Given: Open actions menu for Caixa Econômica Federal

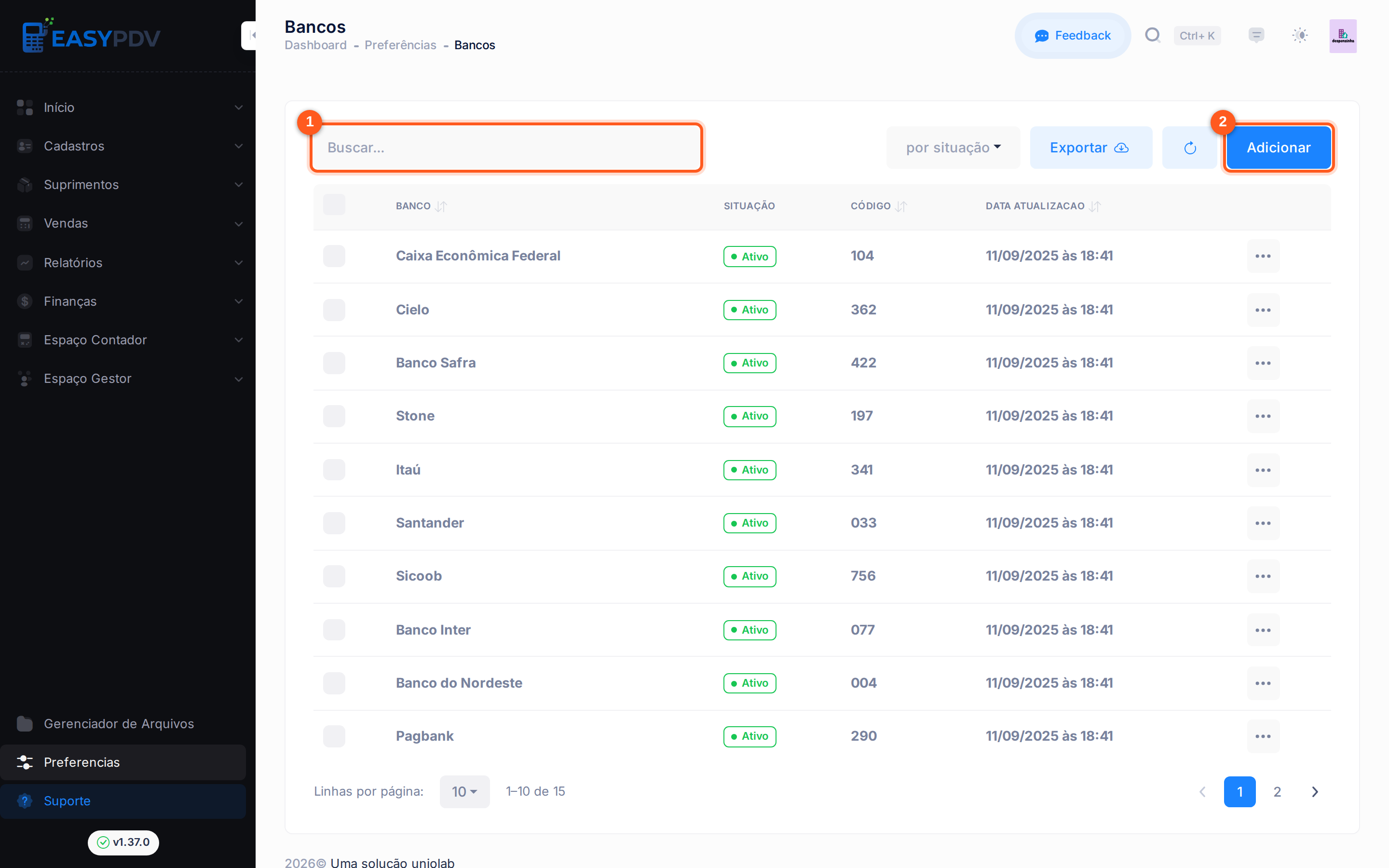Looking at the screenshot, I should tap(1263, 256).
